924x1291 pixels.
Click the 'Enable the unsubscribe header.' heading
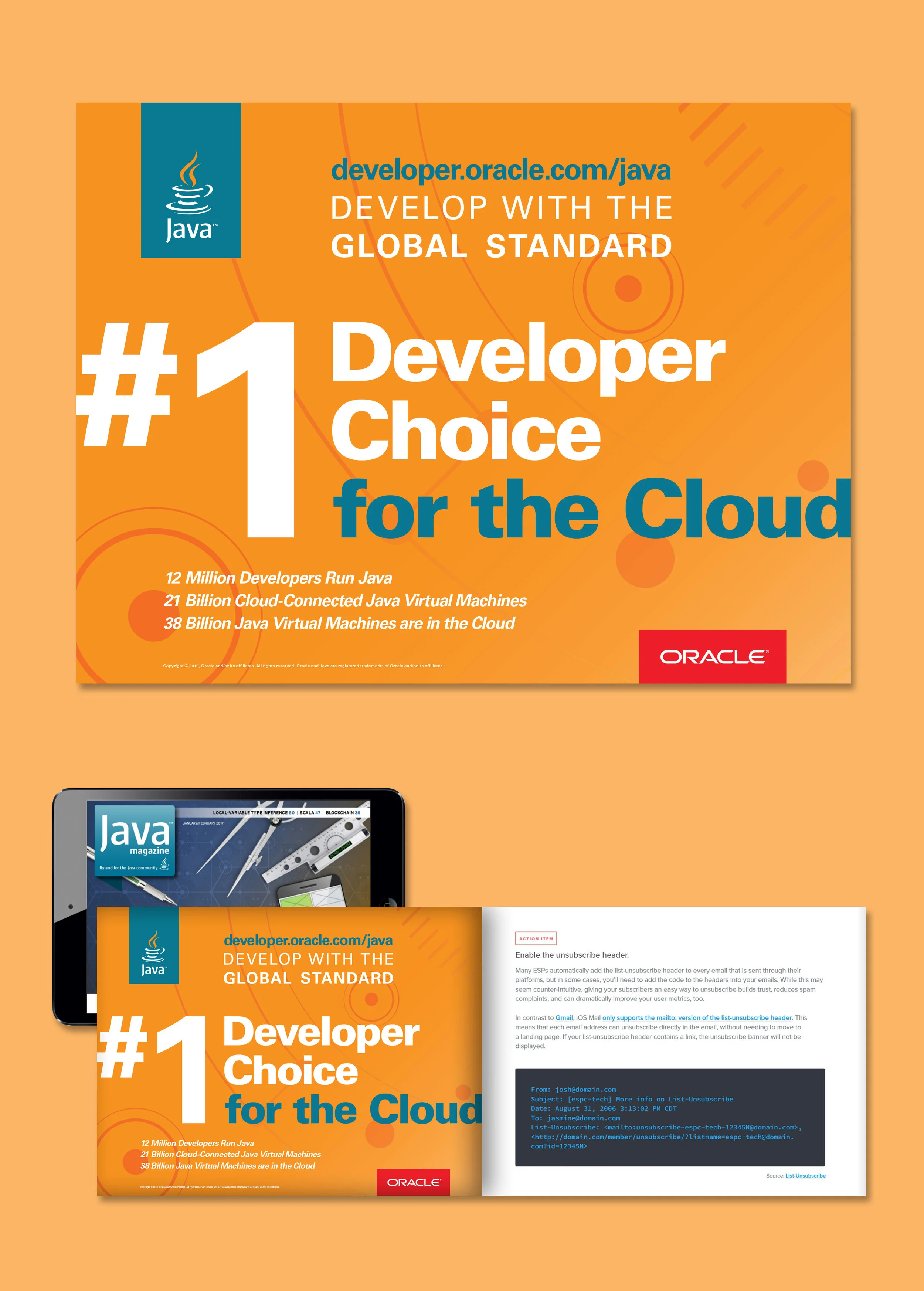point(572,955)
